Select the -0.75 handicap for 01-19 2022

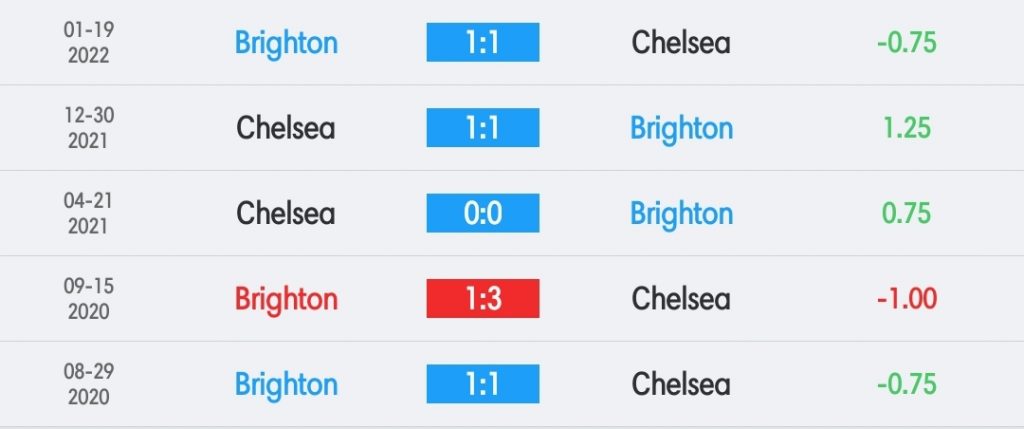click(906, 42)
